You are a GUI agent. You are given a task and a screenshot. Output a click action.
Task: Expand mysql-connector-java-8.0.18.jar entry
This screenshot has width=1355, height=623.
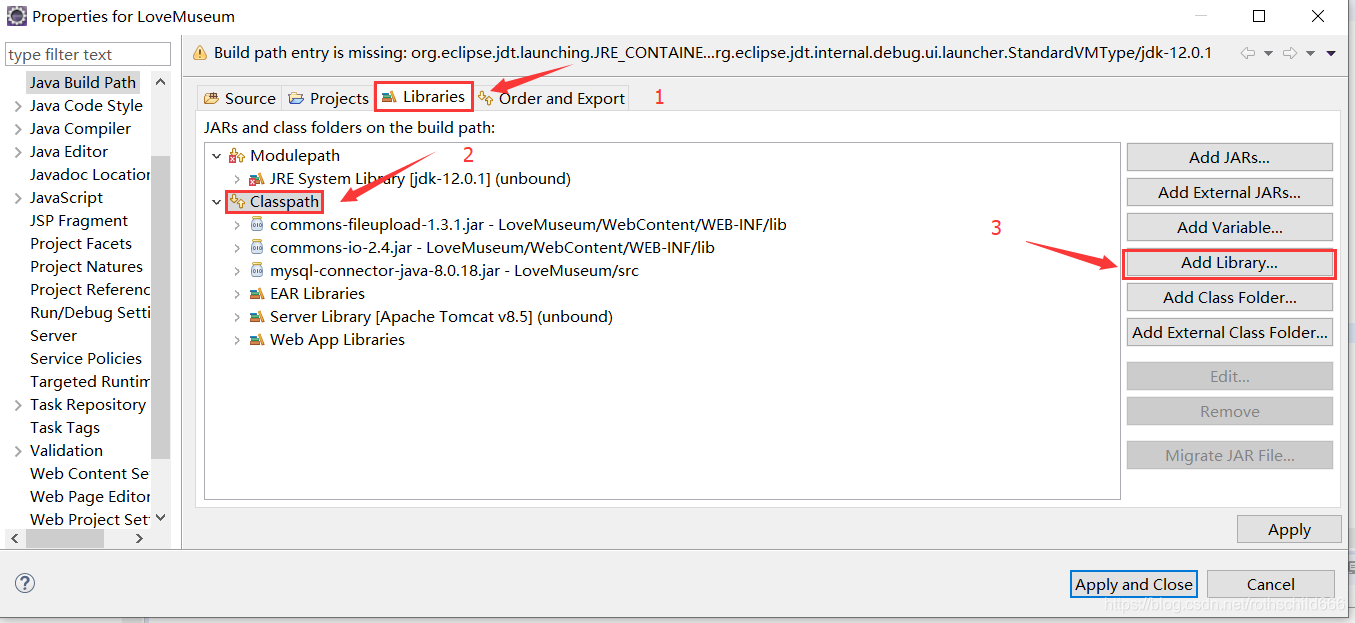tap(237, 271)
